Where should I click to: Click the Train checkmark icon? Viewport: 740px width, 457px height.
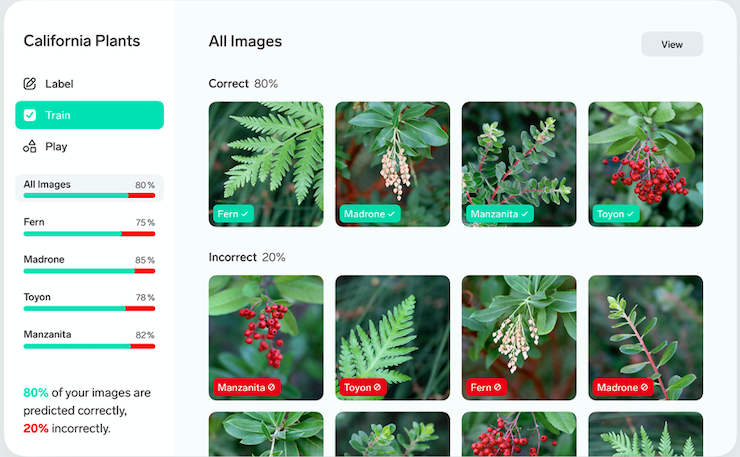tap(30, 115)
